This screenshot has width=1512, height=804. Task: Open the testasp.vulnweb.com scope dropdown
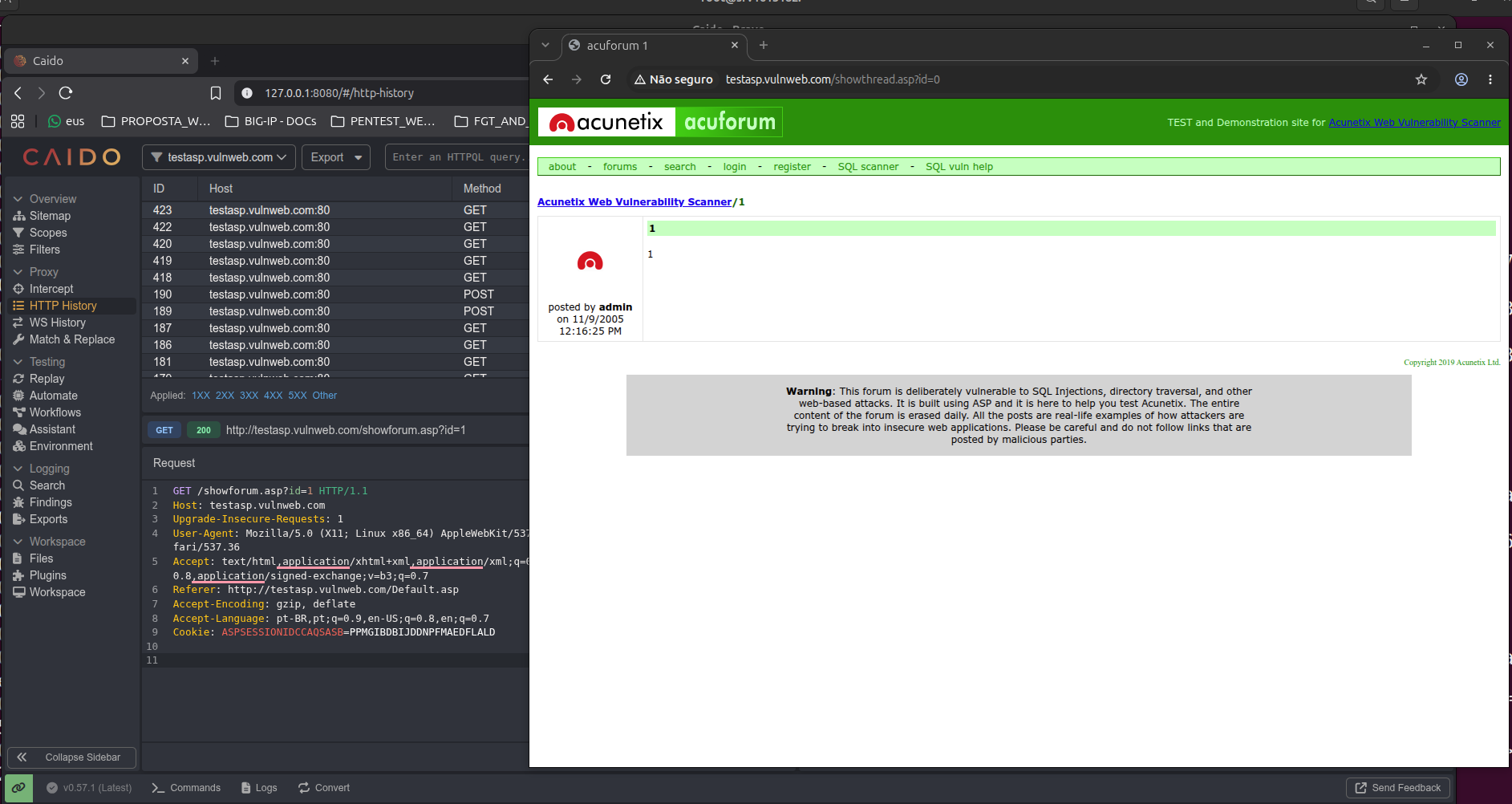[219, 157]
